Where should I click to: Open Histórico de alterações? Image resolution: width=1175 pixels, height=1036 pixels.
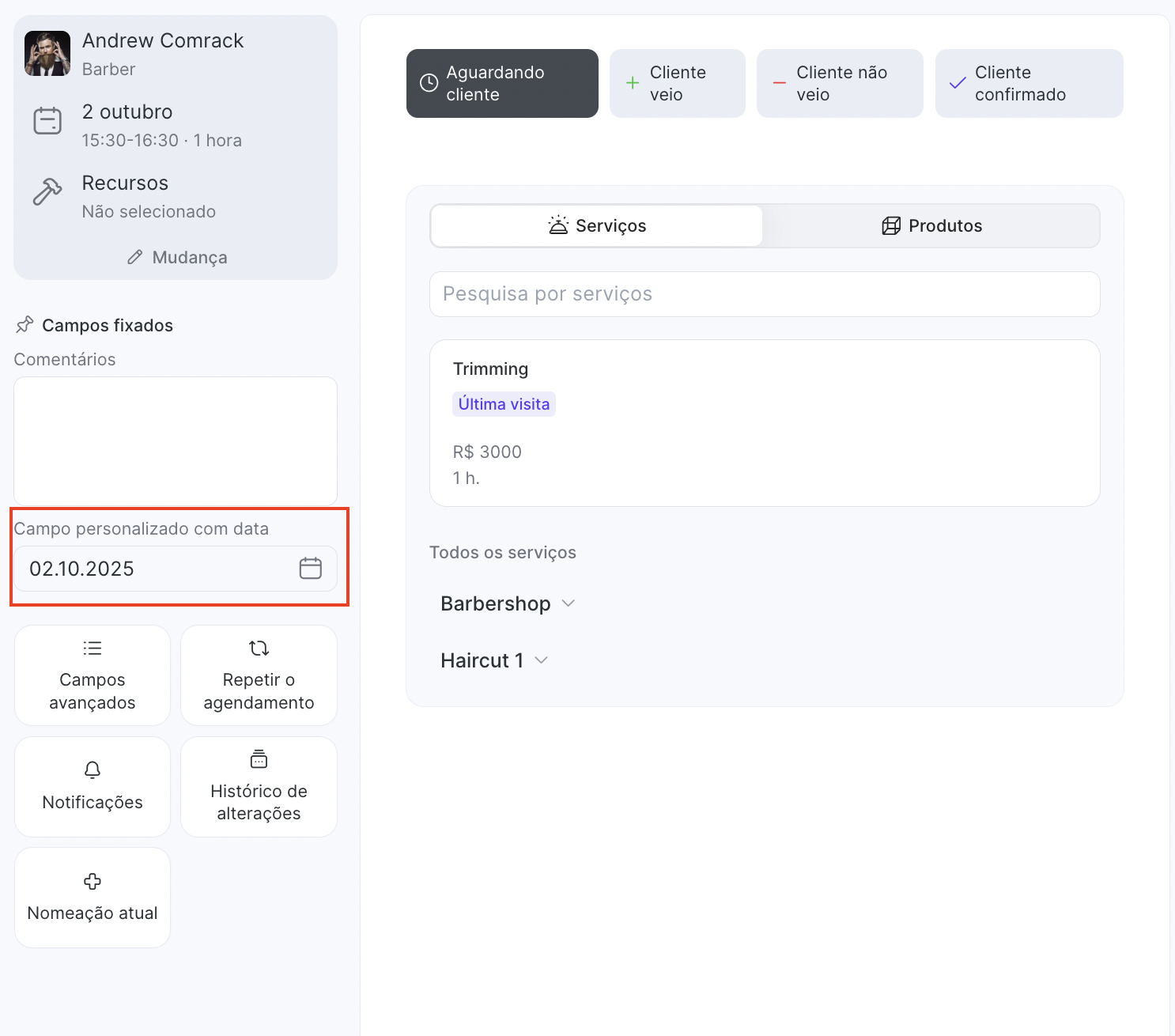pos(259,787)
